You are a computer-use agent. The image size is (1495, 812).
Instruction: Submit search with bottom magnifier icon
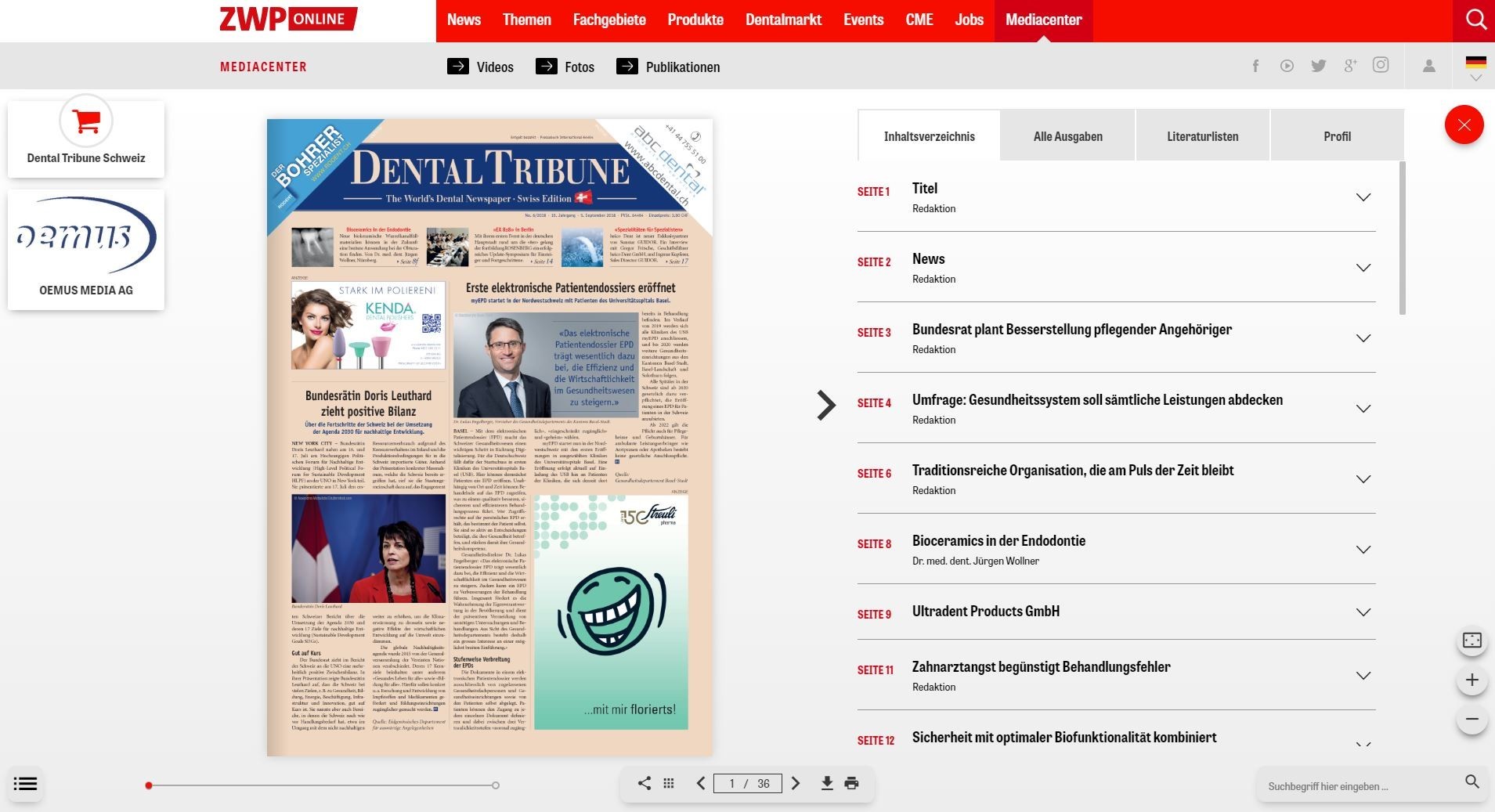1472,782
